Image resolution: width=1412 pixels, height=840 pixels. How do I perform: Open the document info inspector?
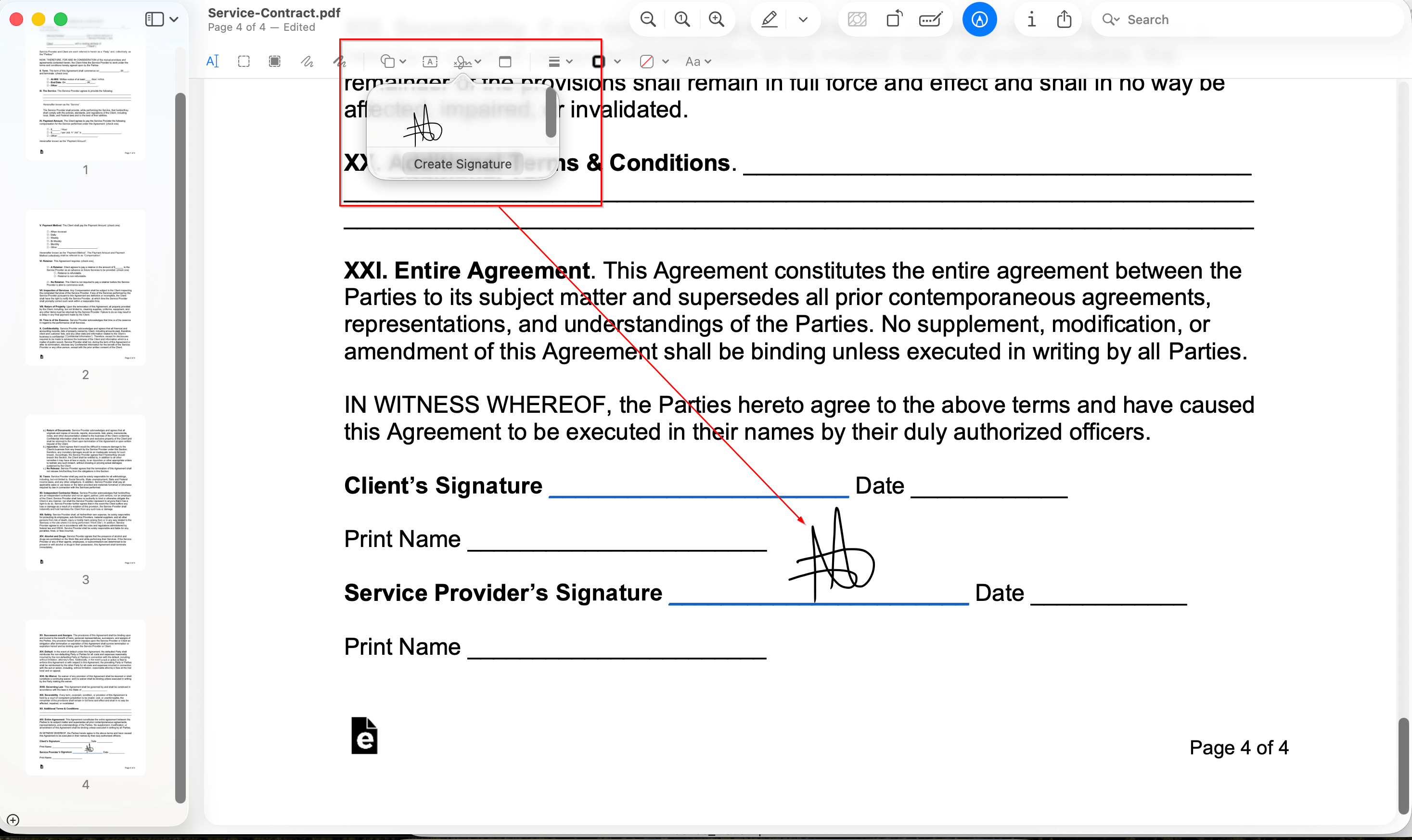click(x=1031, y=19)
